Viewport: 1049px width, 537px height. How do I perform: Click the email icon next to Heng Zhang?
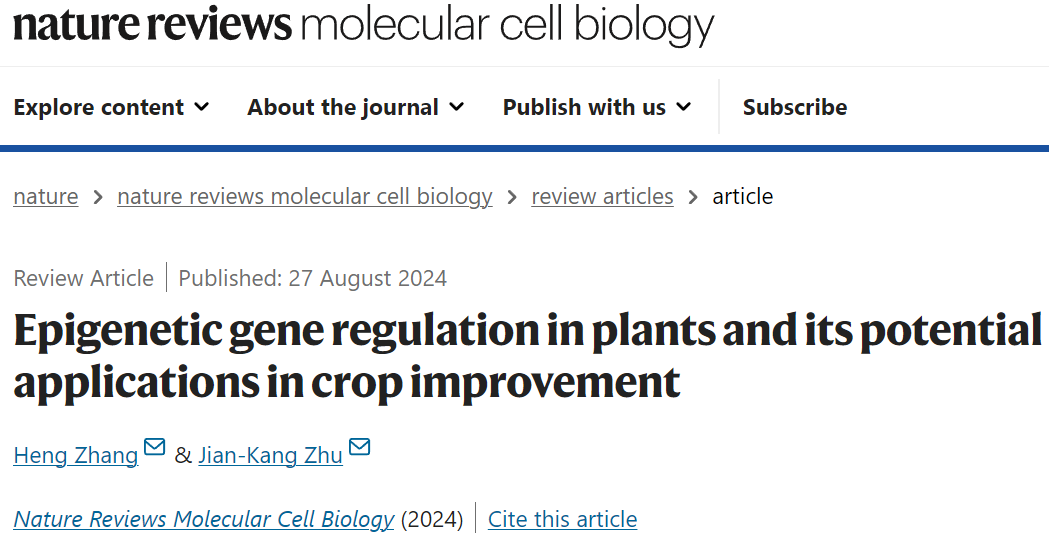click(154, 447)
